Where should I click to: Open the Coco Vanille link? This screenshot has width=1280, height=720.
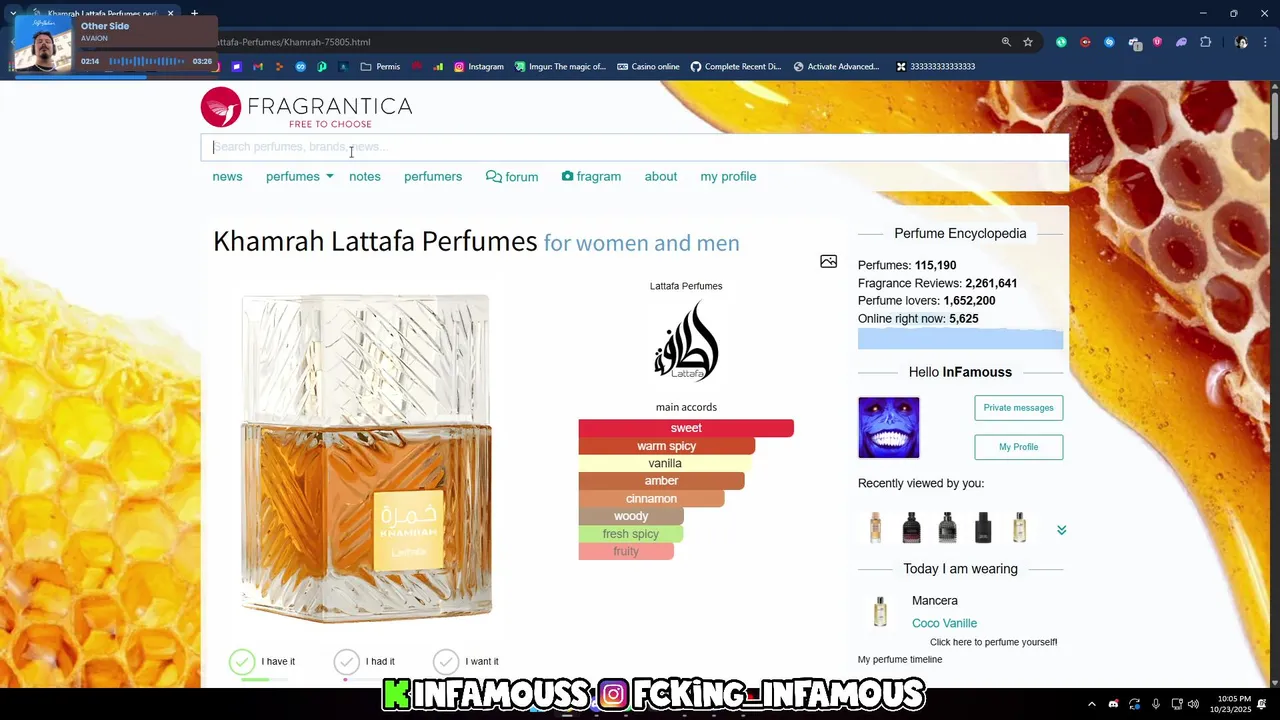(x=944, y=623)
